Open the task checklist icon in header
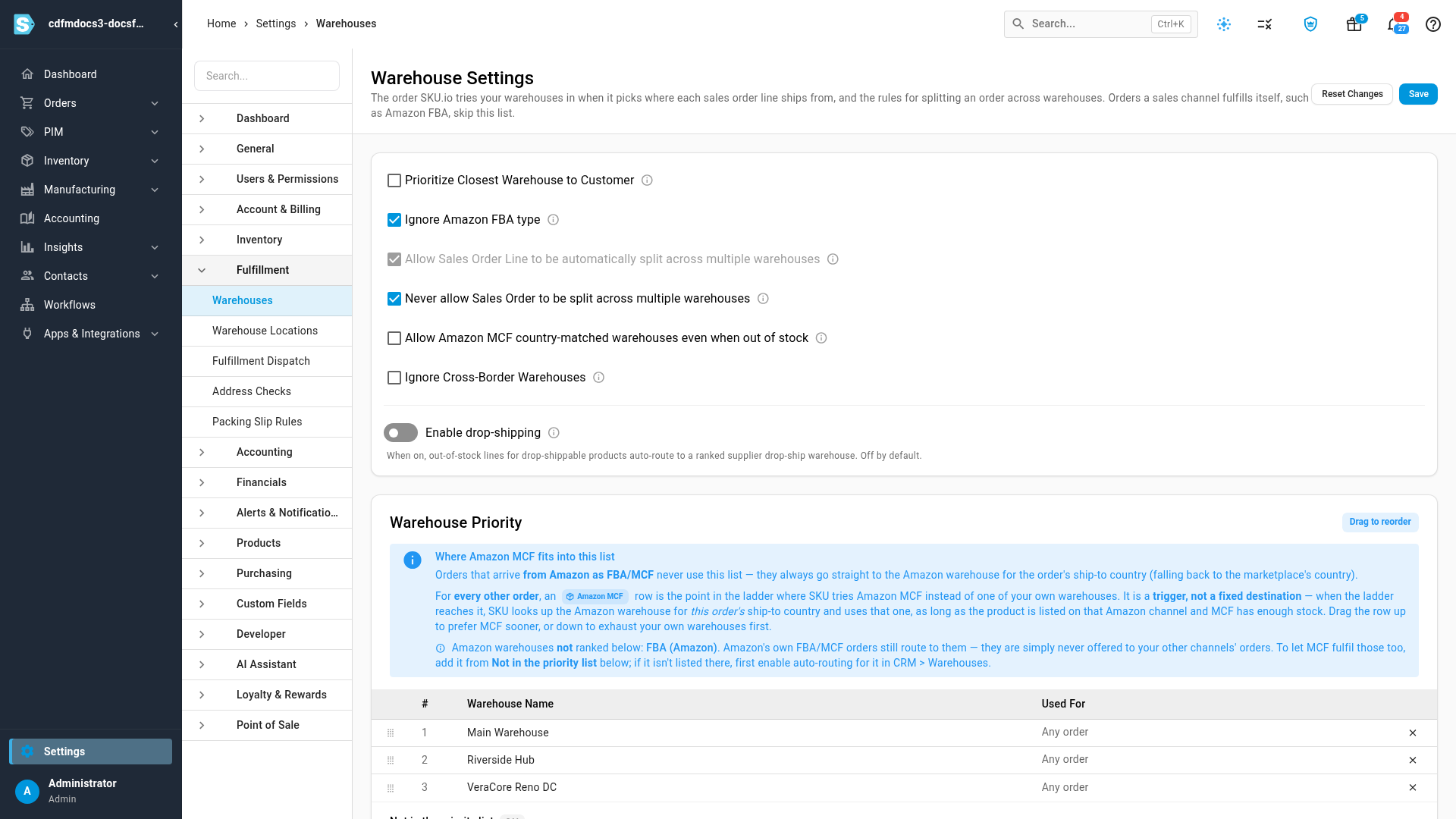This screenshot has height=819, width=1456. (1265, 24)
